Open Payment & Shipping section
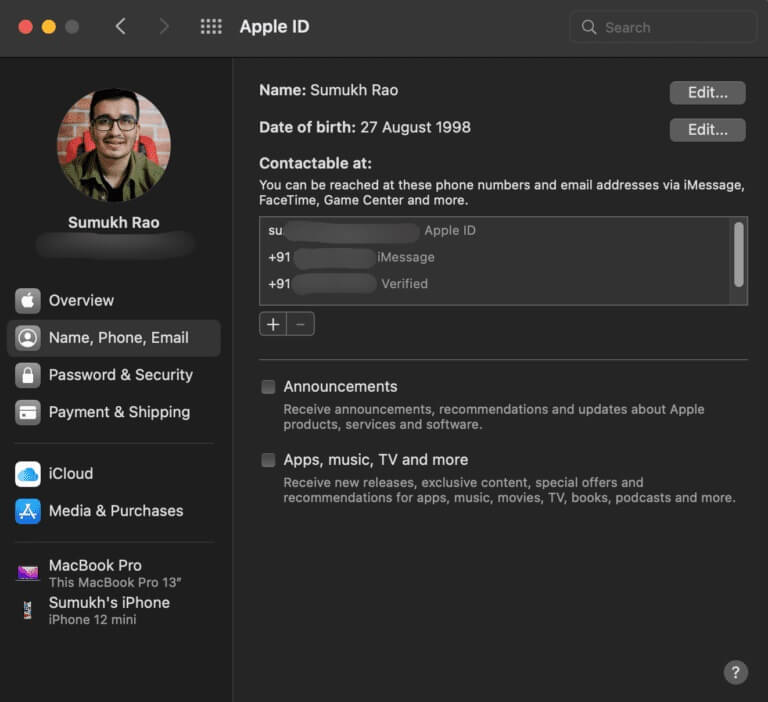 coord(114,412)
